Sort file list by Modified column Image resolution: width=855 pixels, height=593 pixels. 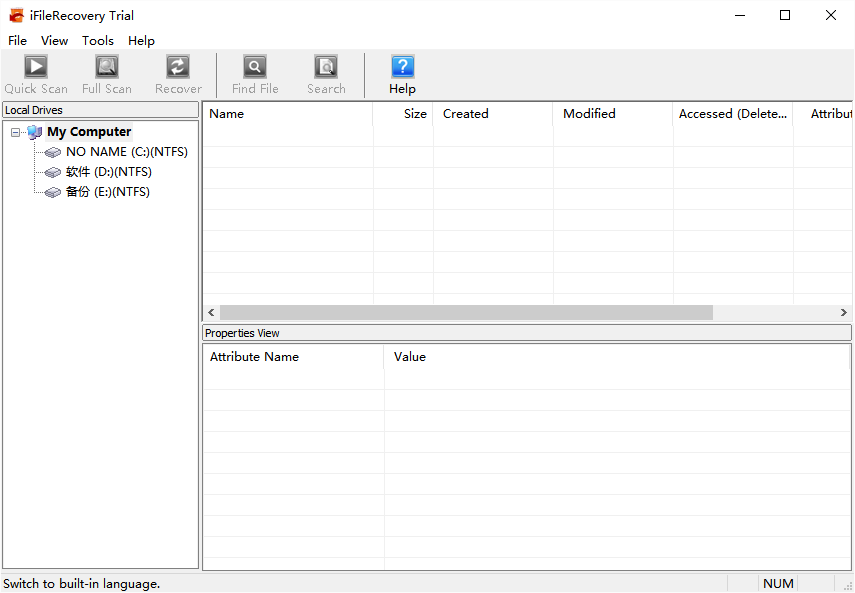(613, 114)
